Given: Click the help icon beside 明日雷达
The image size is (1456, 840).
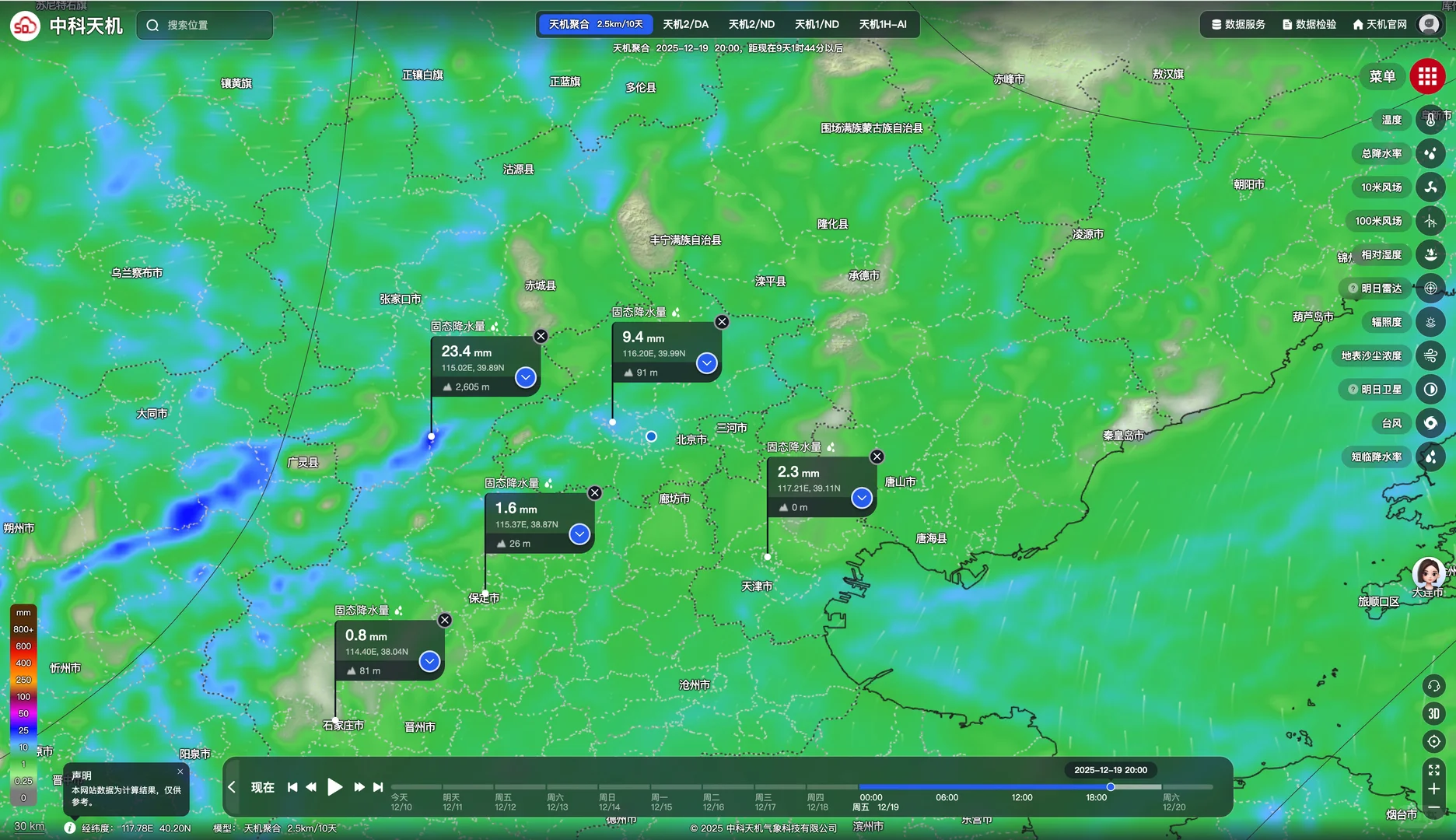Looking at the screenshot, I should 1353,289.
